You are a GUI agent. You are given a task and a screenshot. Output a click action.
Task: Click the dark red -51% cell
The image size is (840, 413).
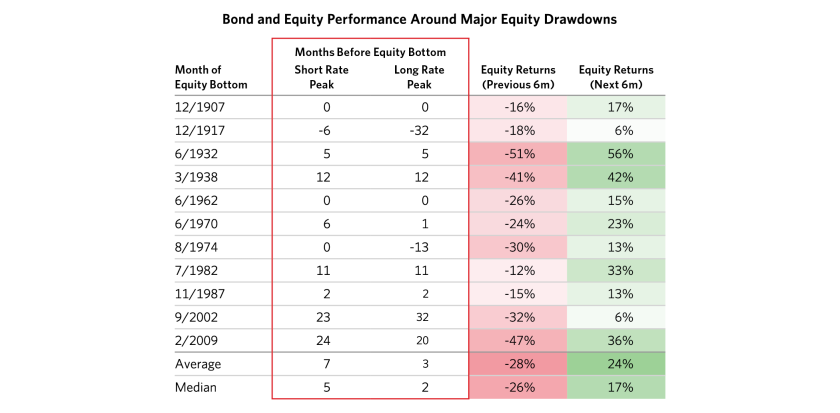(x=518, y=153)
